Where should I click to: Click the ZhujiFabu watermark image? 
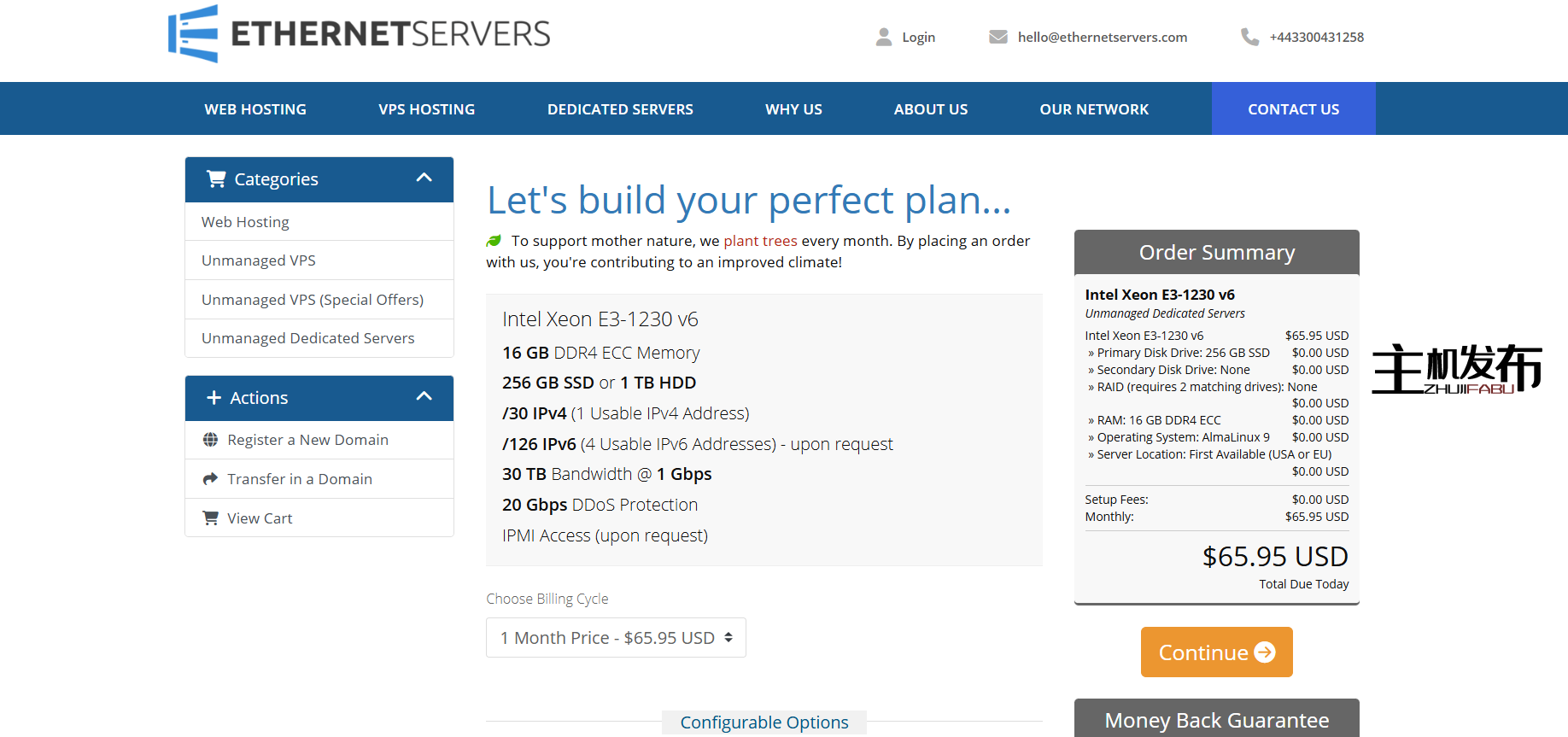click(1456, 369)
